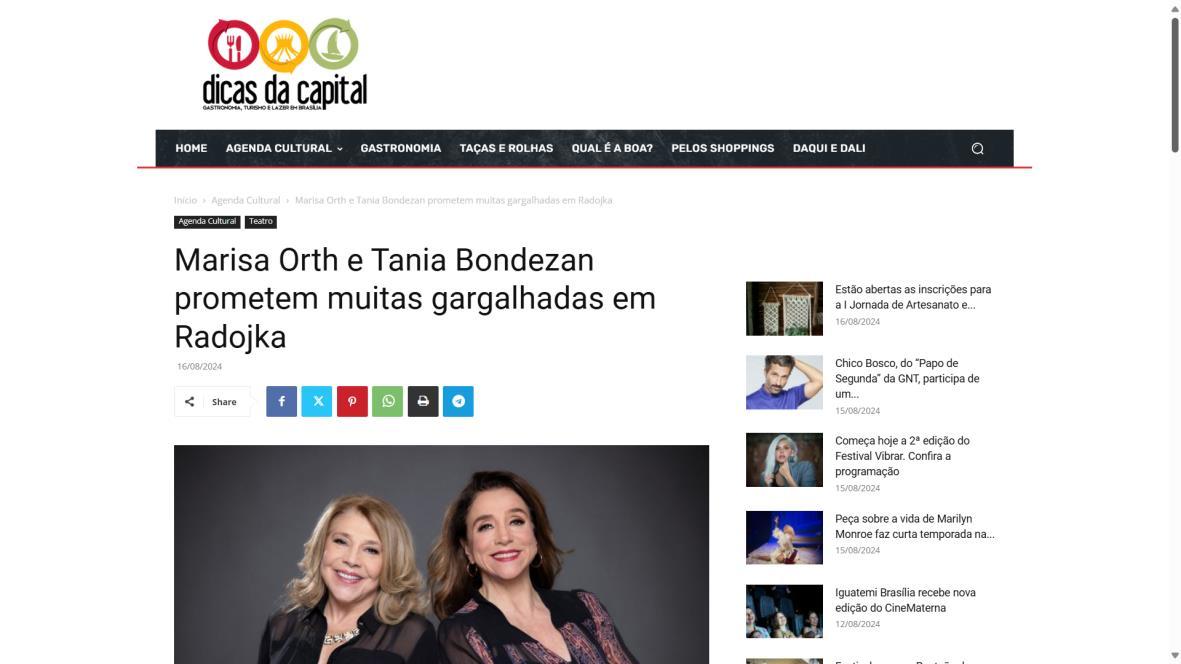Open the search magnifier in the navbar
The height and width of the screenshot is (664, 1181).
pos(977,148)
